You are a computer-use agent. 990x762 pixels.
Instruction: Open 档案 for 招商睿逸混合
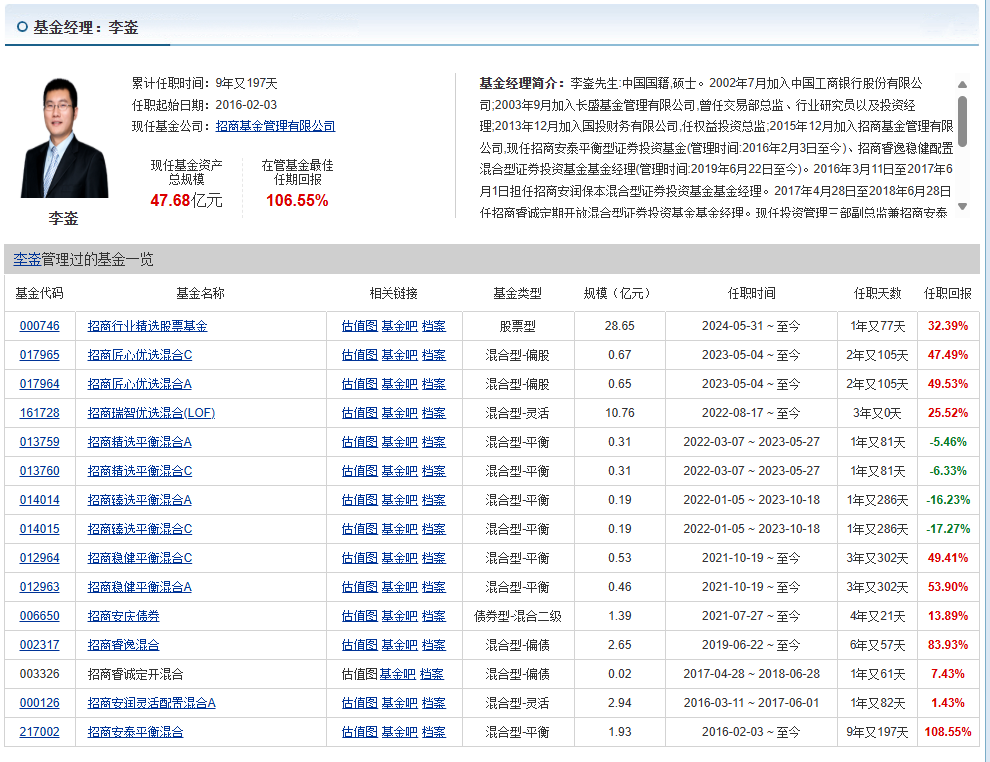(434, 645)
